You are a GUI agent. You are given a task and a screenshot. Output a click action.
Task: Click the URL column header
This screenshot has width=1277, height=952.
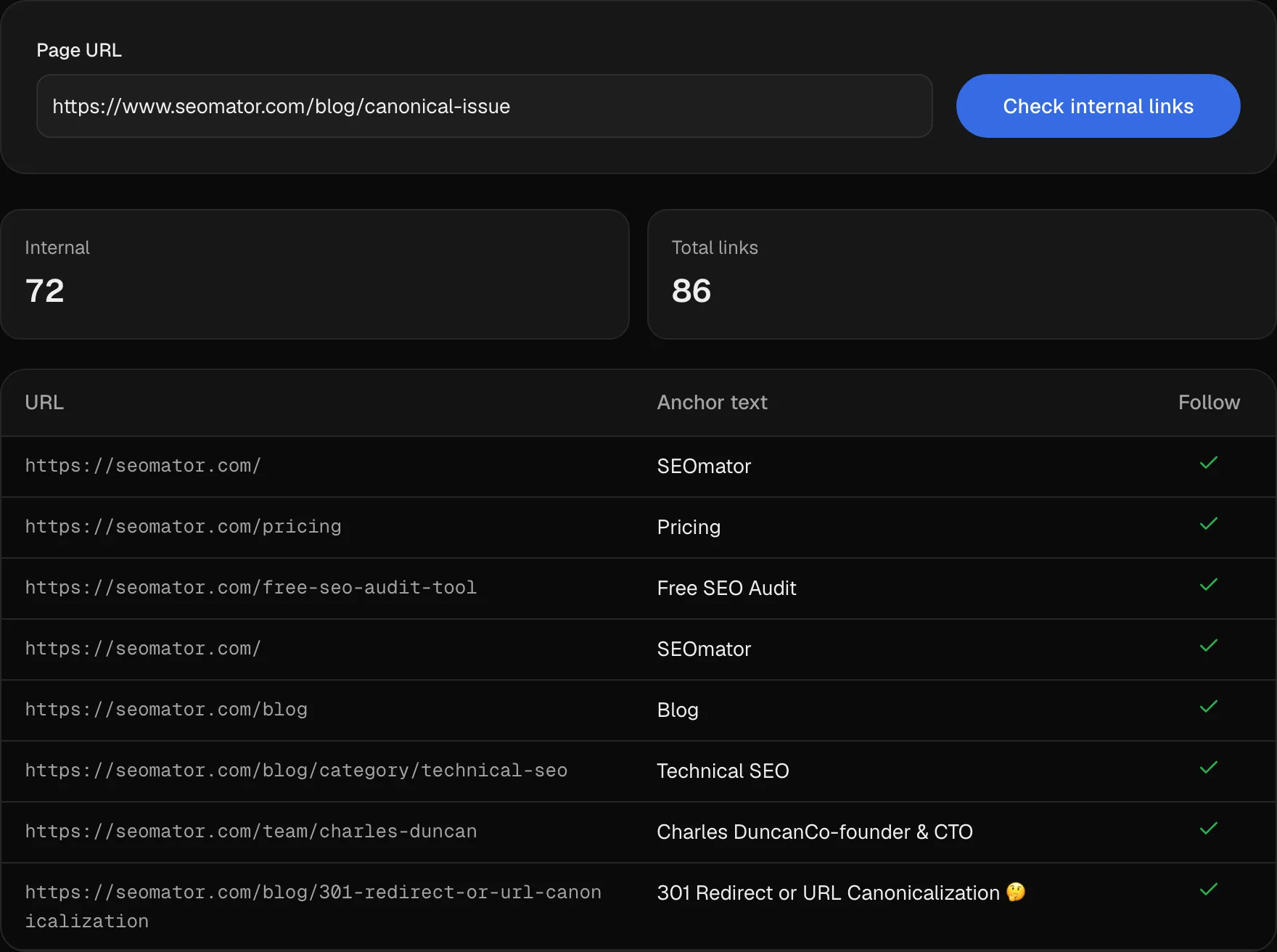[x=44, y=403]
